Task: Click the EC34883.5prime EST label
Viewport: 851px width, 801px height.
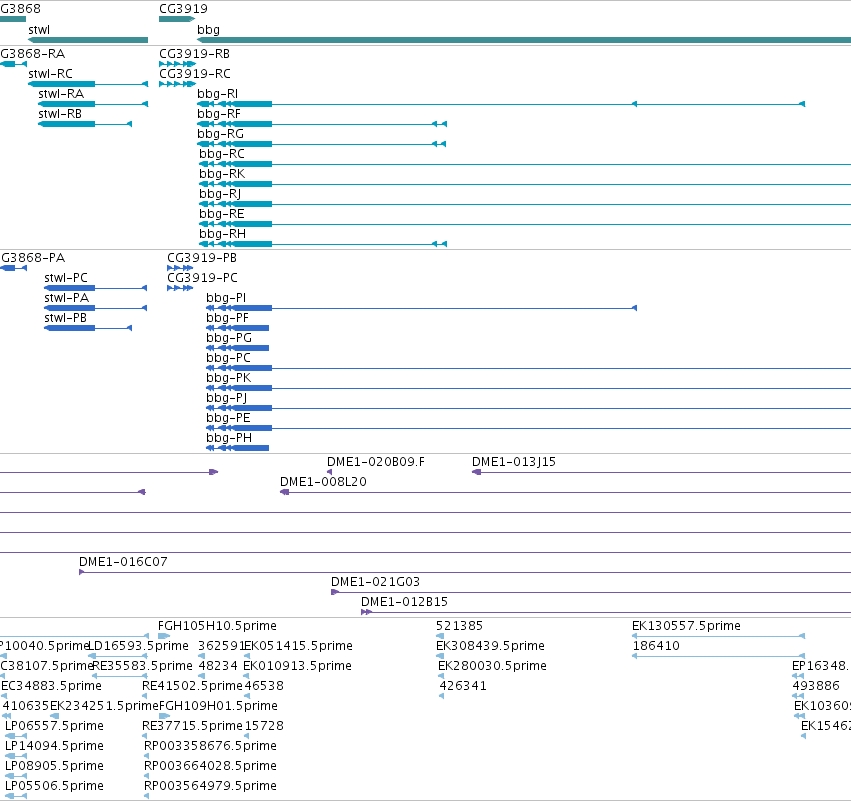Action: click(x=52, y=686)
